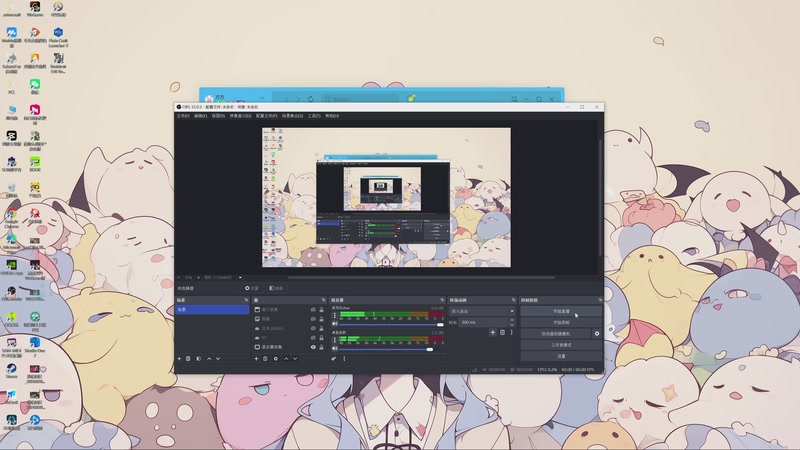Viewport: 800px width, 450px height.
Task: Move selected source up
Action: 286,359
